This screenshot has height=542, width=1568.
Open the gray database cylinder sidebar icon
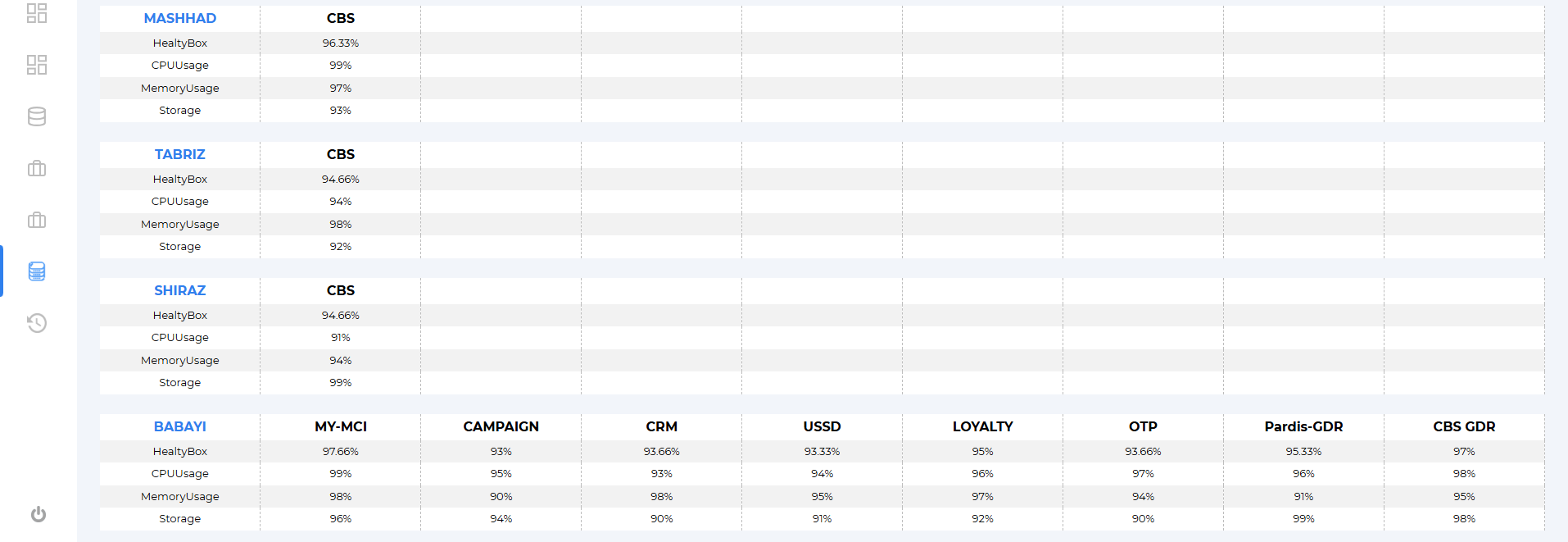point(37,116)
